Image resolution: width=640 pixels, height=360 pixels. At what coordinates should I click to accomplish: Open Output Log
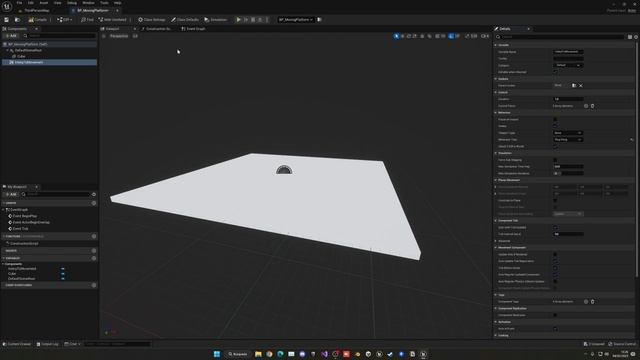[47, 344]
